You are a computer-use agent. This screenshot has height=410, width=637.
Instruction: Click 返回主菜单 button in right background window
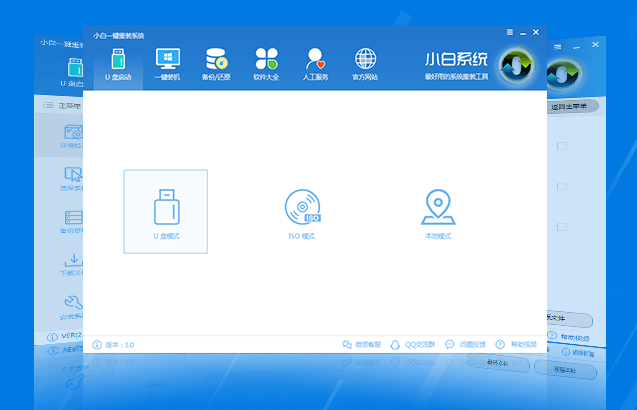[572, 106]
